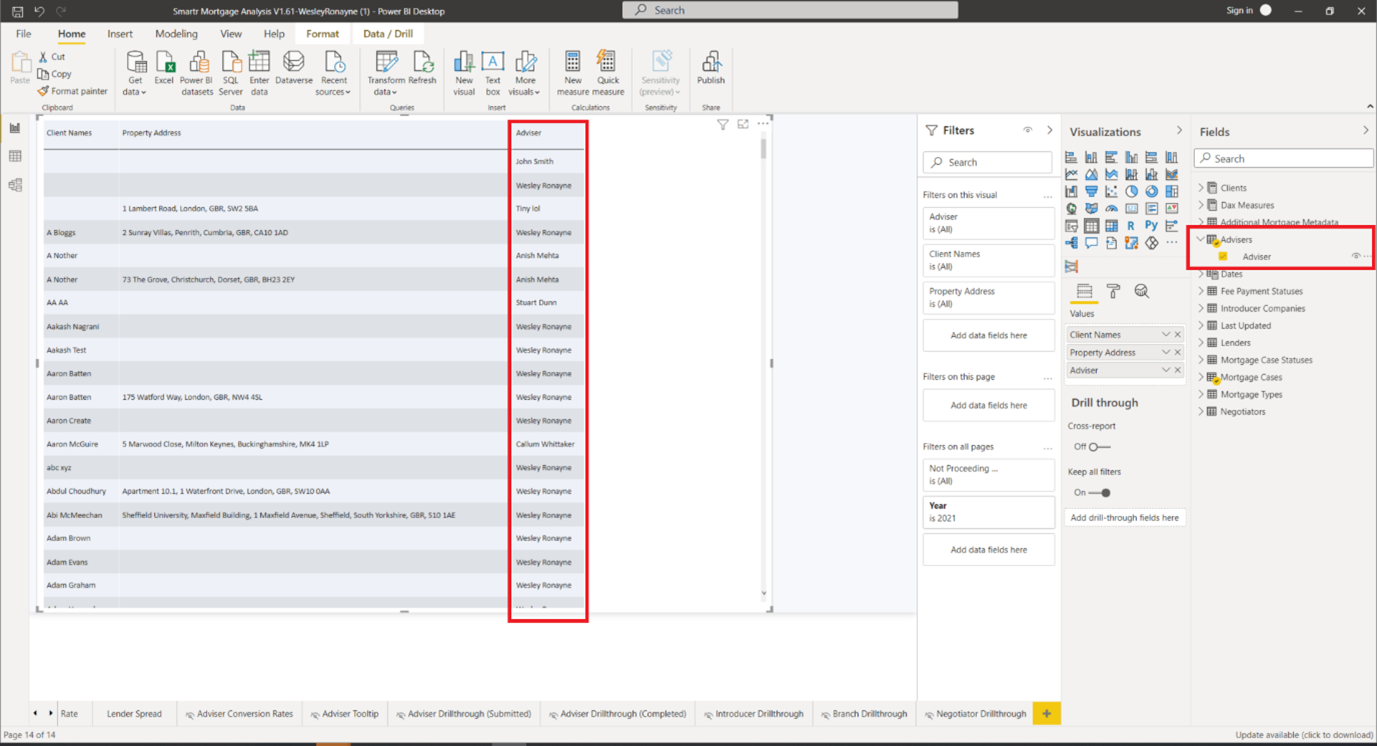Open Client Names value field dropdown
This screenshot has height=746, width=1377.
click(1165, 335)
